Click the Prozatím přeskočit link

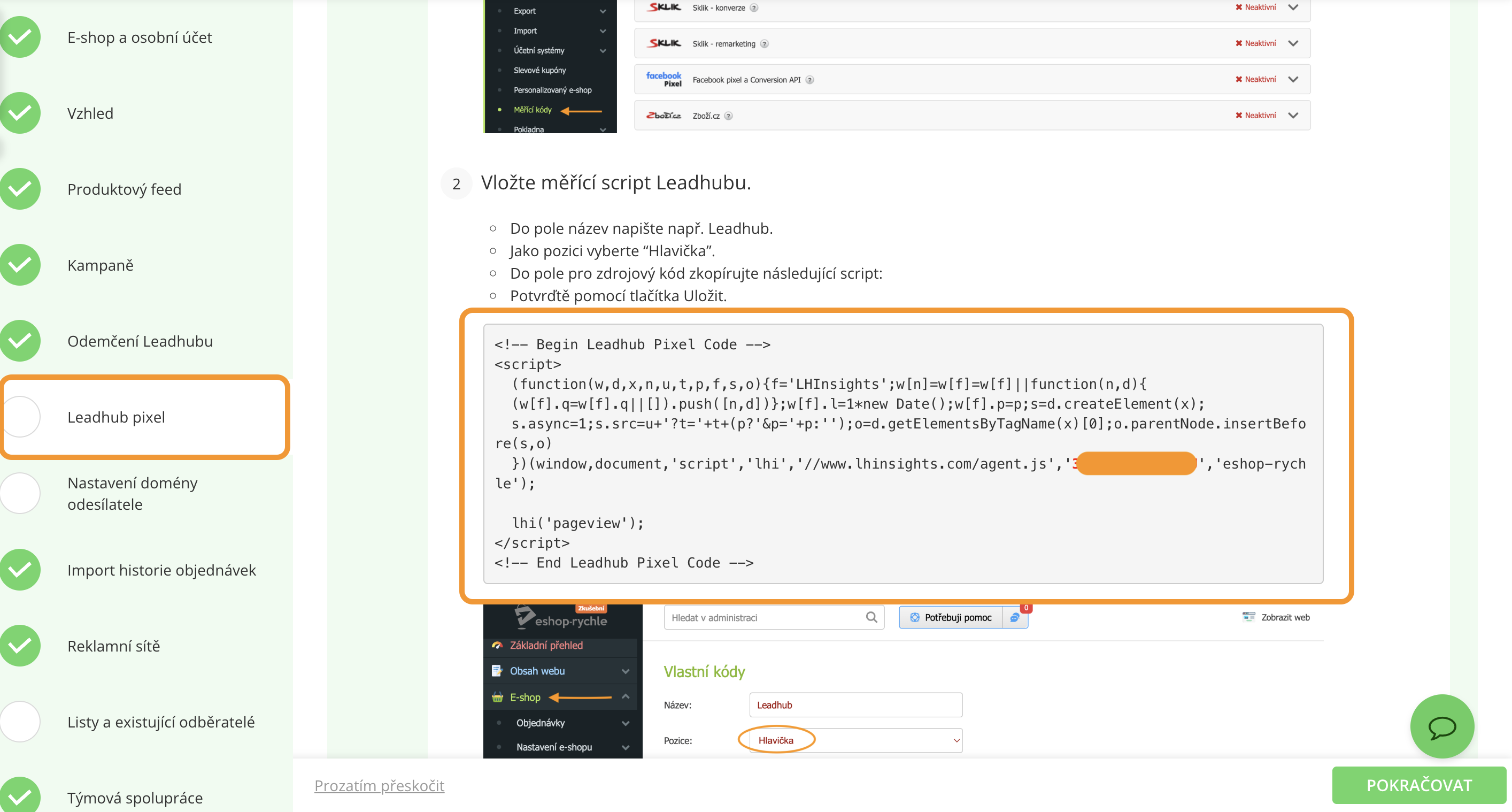(379, 786)
